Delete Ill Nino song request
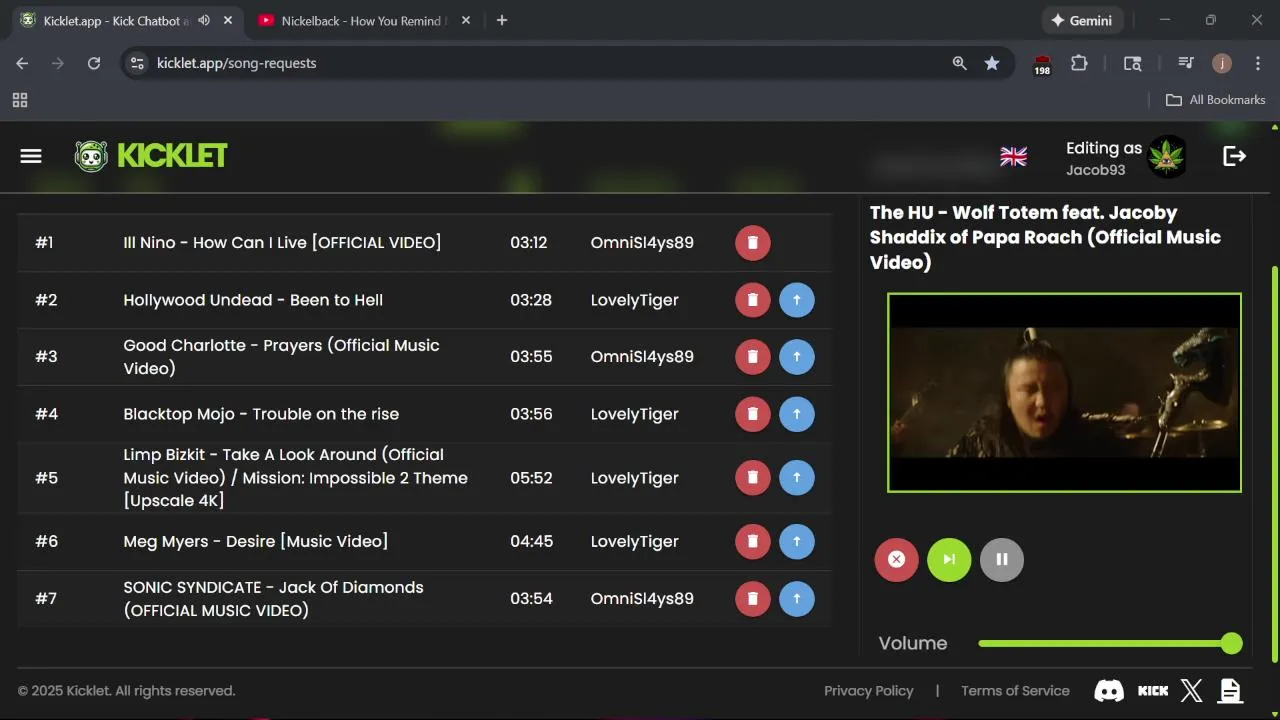Image resolution: width=1280 pixels, height=720 pixels. pos(753,243)
